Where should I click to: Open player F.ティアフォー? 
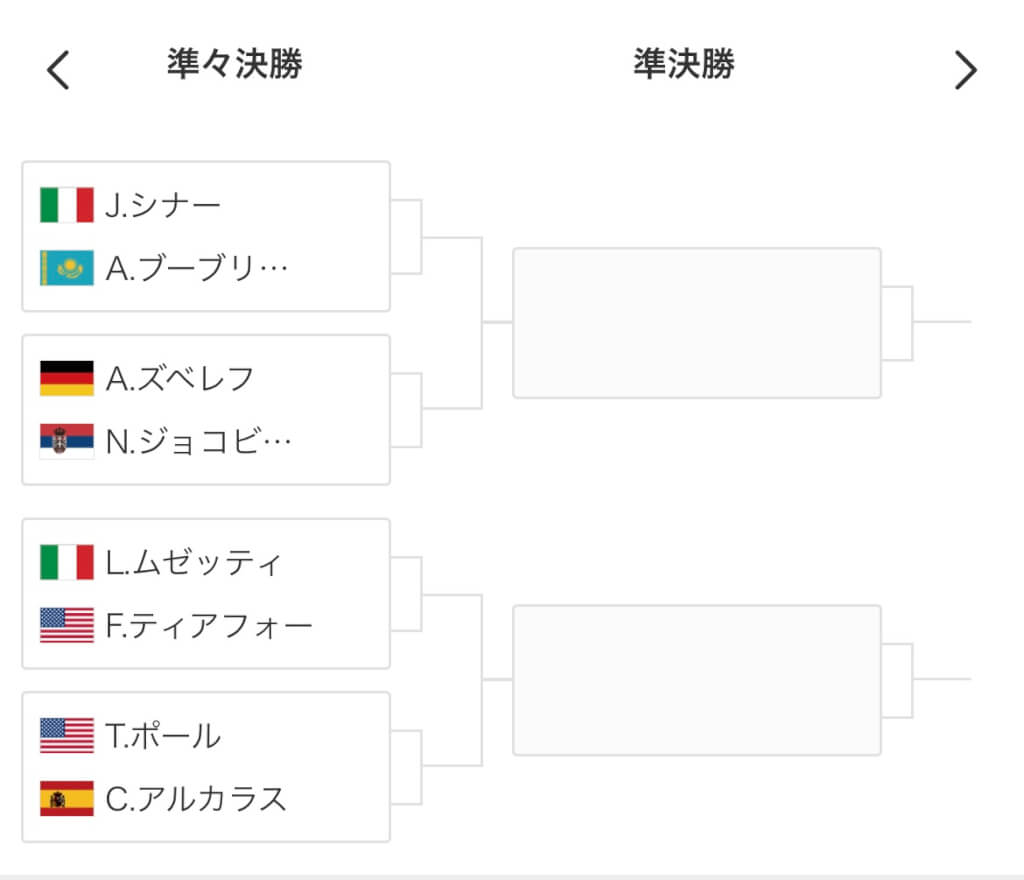click(209, 625)
